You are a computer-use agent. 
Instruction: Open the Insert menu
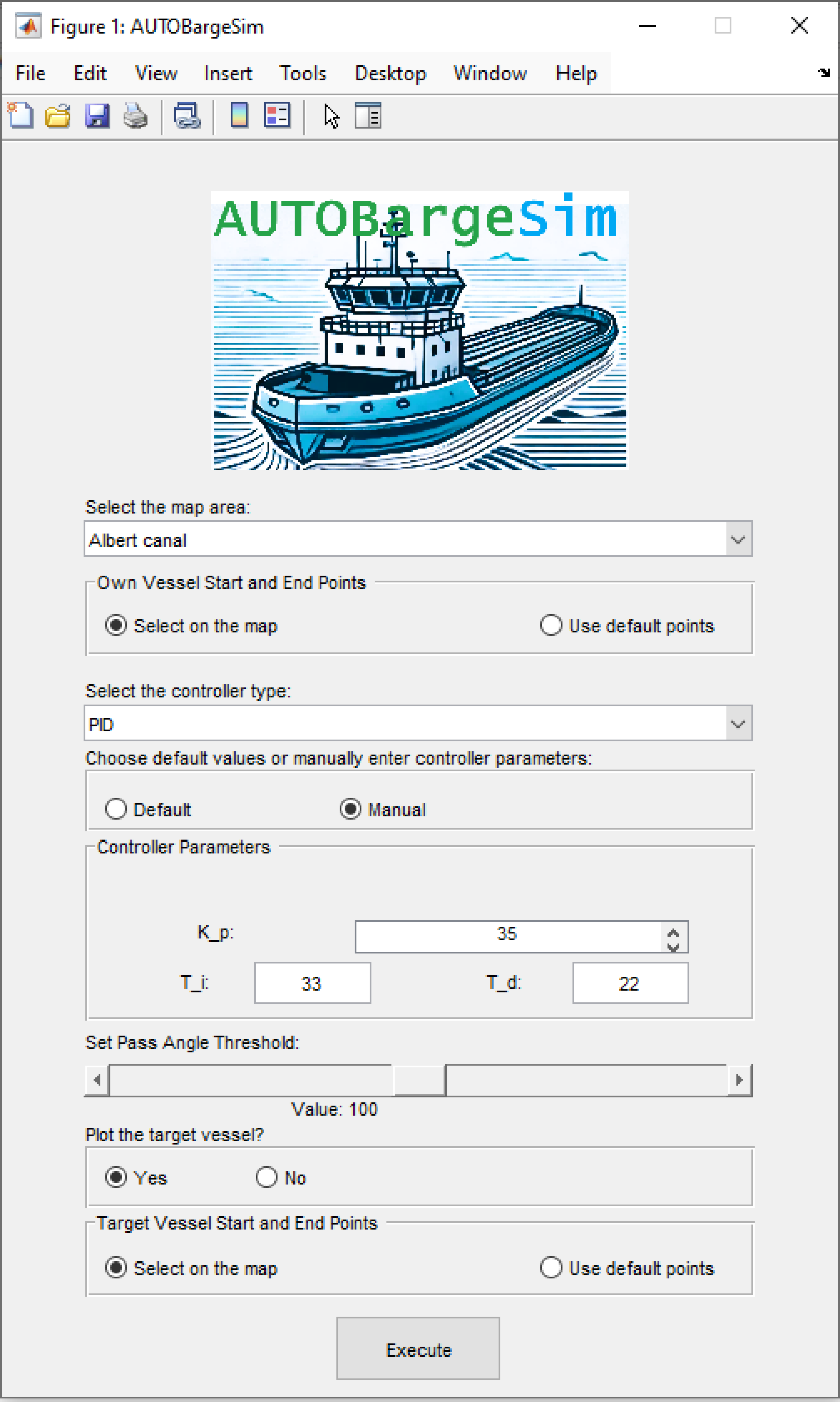point(228,74)
